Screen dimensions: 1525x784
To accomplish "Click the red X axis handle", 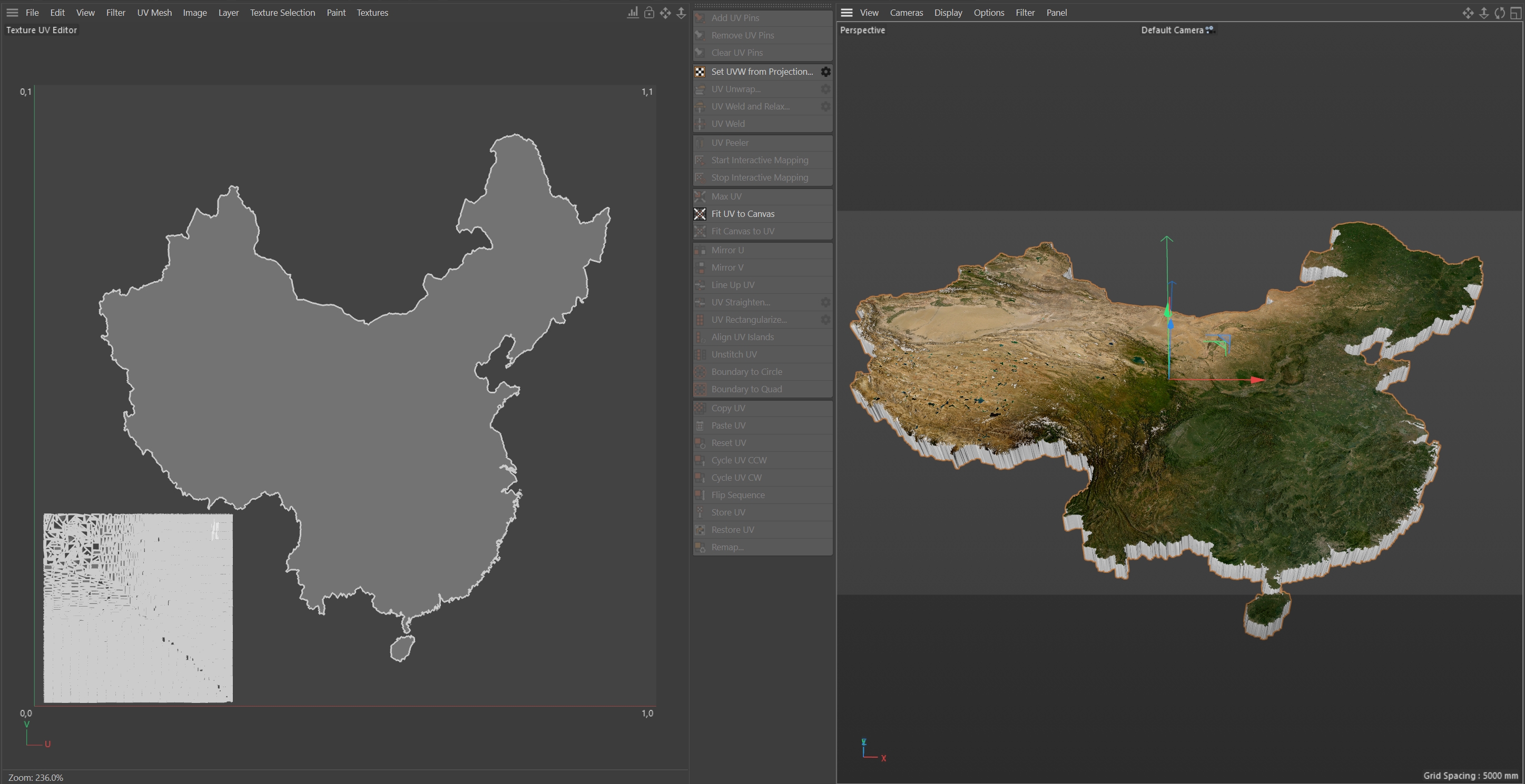I will pyautogui.click(x=1257, y=380).
